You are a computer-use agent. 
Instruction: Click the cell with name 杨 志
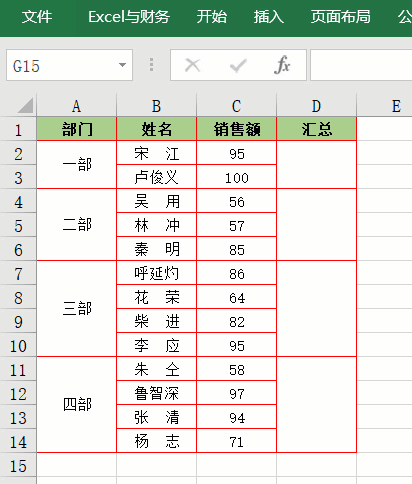[x=157, y=441]
